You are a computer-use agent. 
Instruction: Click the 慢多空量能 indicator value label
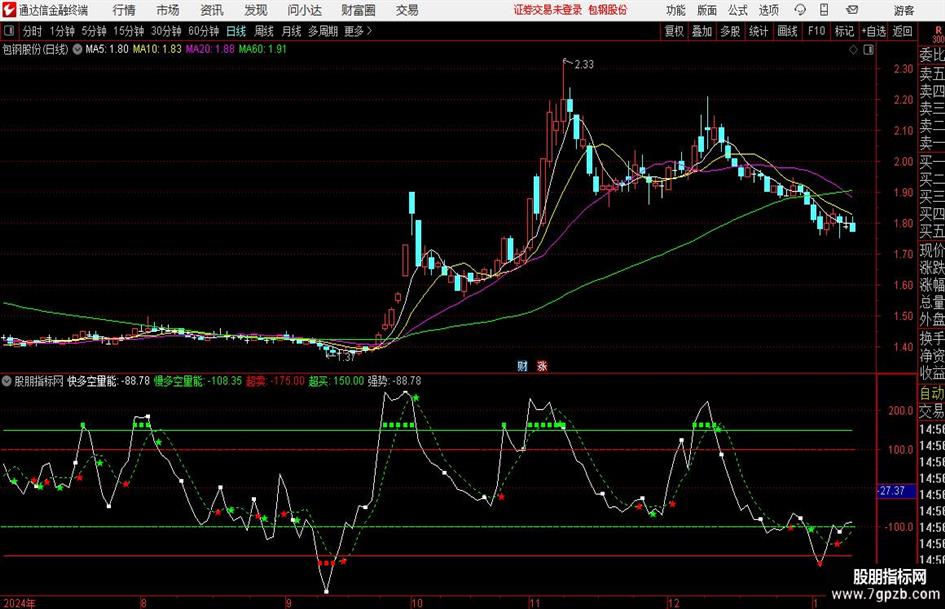click(x=198, y=381)
